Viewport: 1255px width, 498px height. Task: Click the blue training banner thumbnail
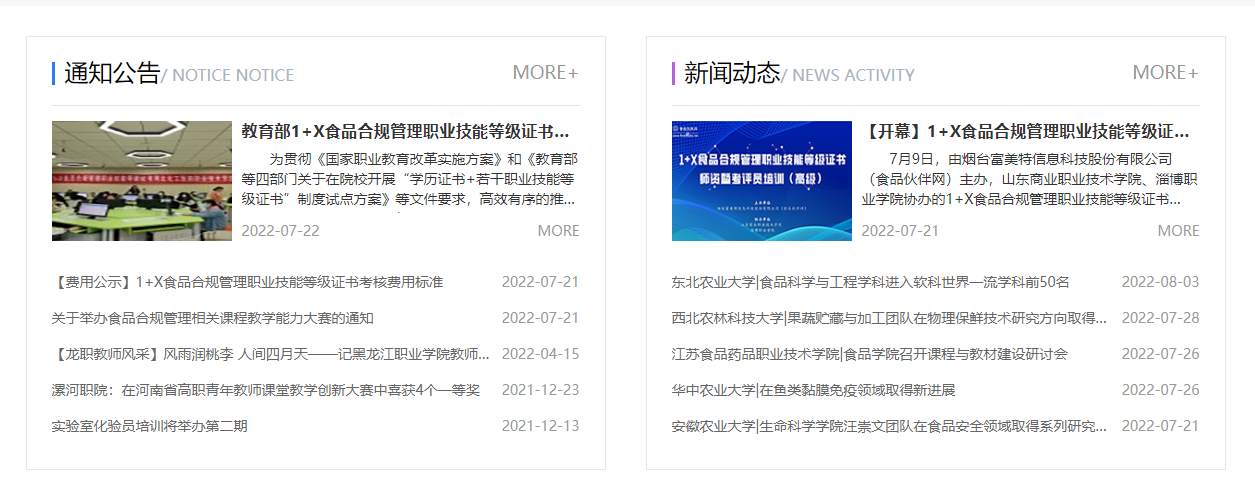[x=761, y=181]
